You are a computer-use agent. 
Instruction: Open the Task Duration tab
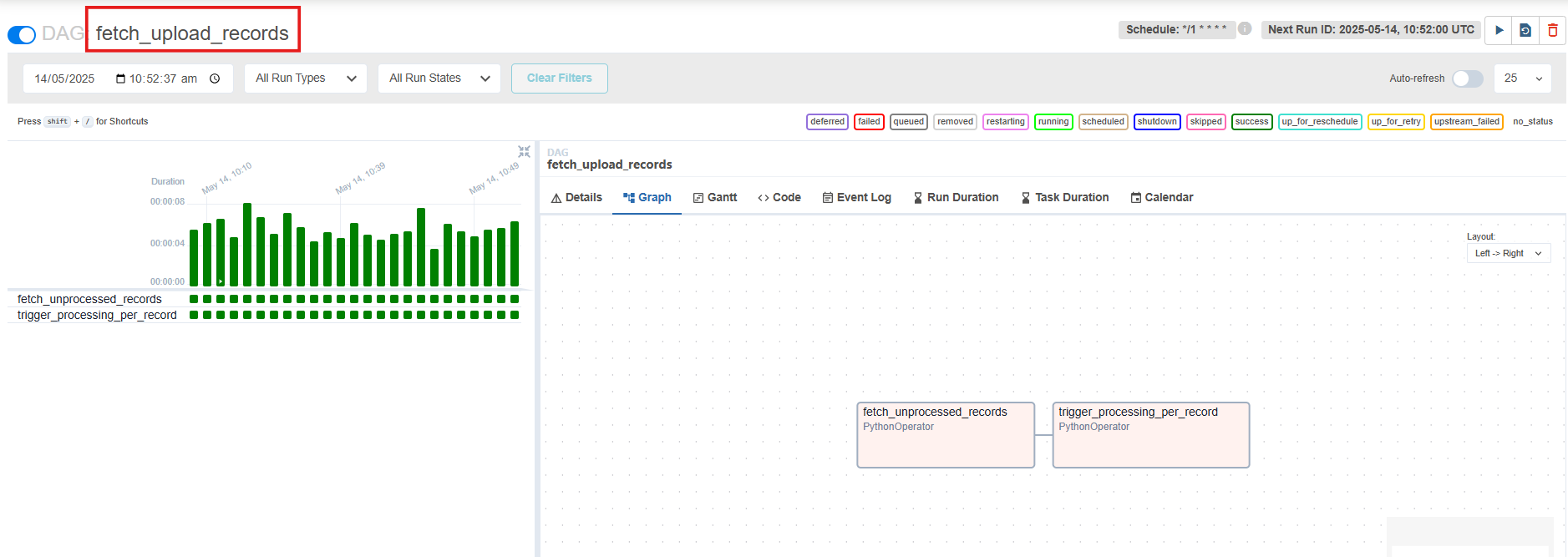coord(1064,198)
